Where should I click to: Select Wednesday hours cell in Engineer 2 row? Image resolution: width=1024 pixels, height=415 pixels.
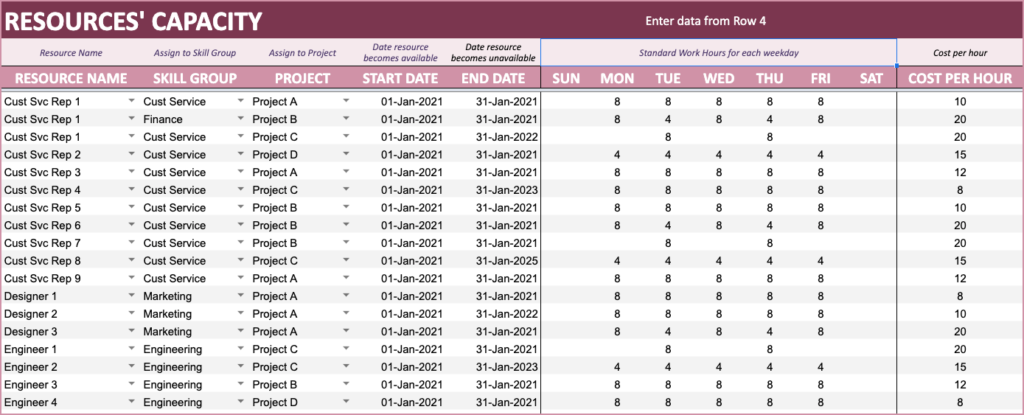pyautogui.click(x=719, y=366)
